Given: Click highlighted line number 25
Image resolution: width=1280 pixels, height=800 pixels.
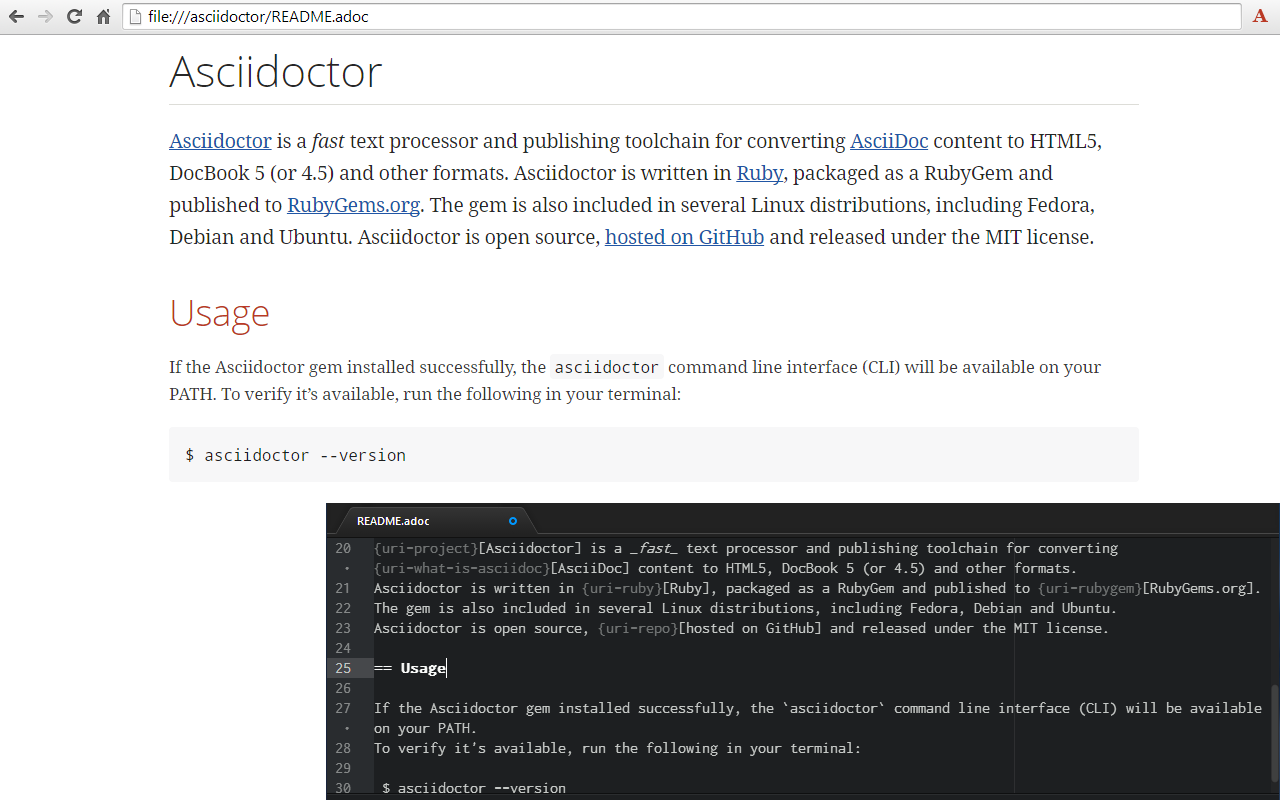Looking at the screenshot, I should pyautogui.click(x=343, y=668).
